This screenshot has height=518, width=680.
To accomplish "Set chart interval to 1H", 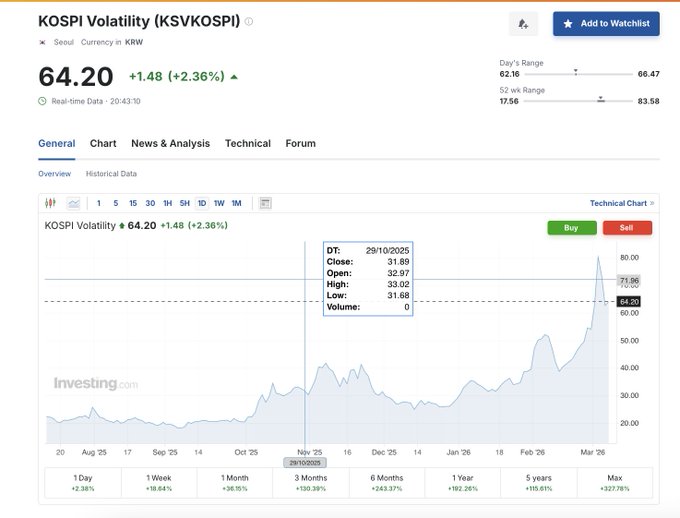I will [x=167, y=203].
